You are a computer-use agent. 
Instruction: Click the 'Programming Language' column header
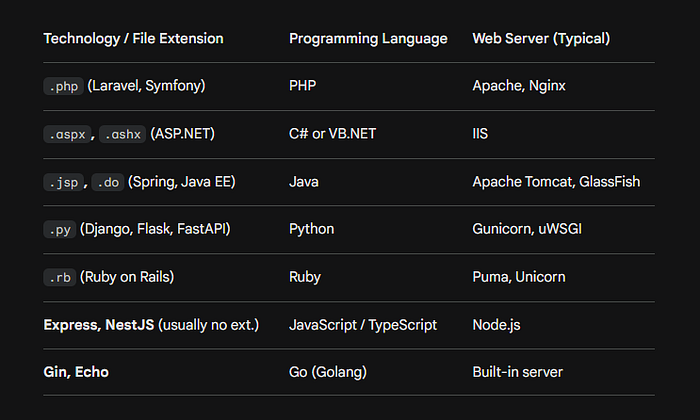(368, 39)
